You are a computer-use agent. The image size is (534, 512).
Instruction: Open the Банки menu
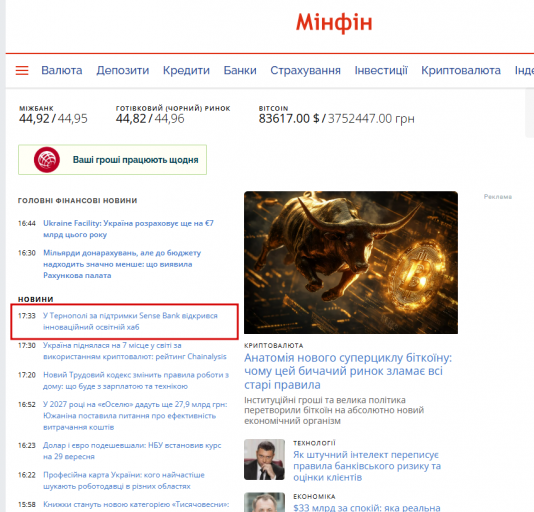click(x=240, y=70)
